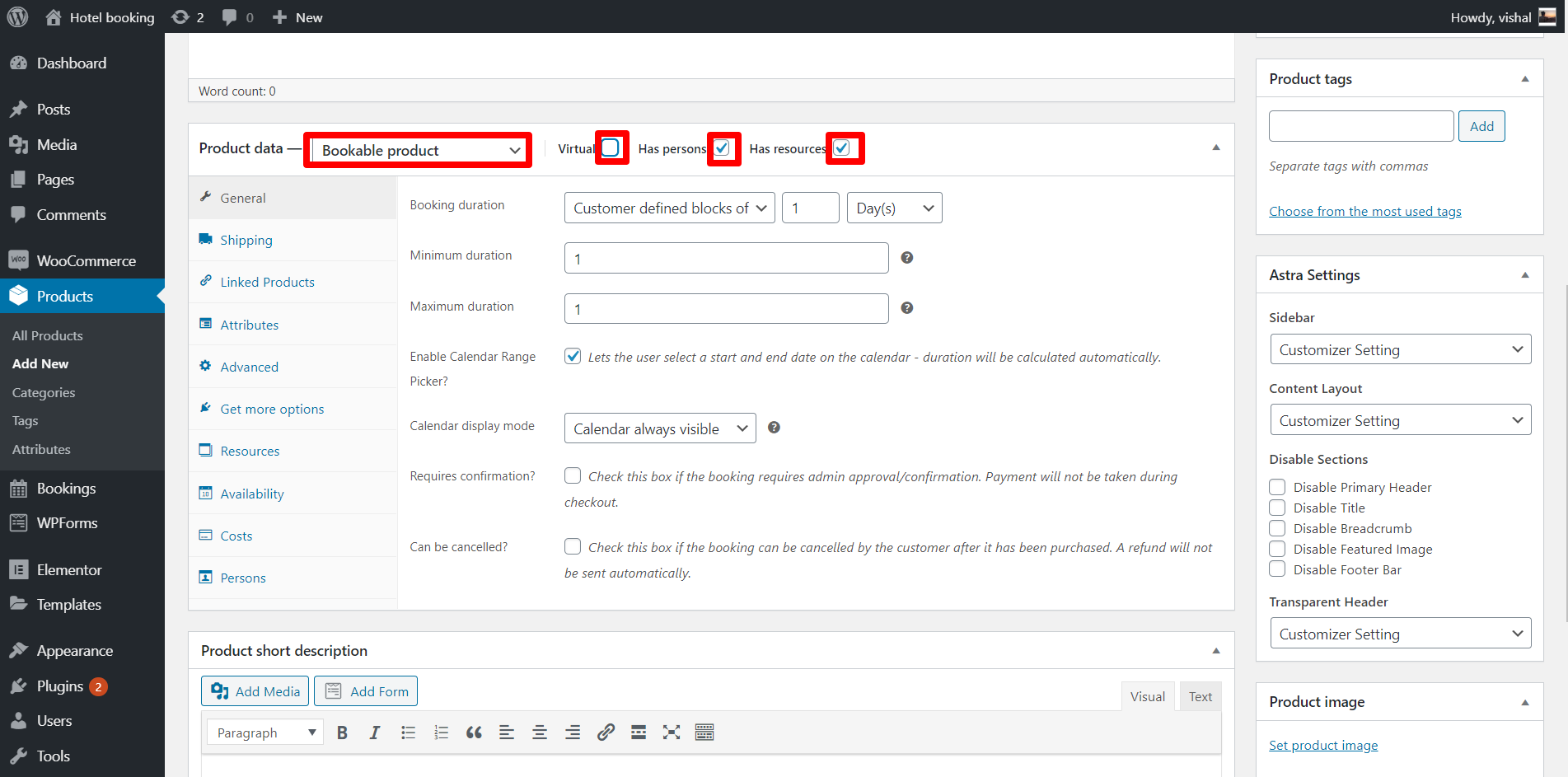Viewport: 1568px width, 777px height.
Task: Click help icon beside Calendar display mode
Action: [x=774, y=428]
